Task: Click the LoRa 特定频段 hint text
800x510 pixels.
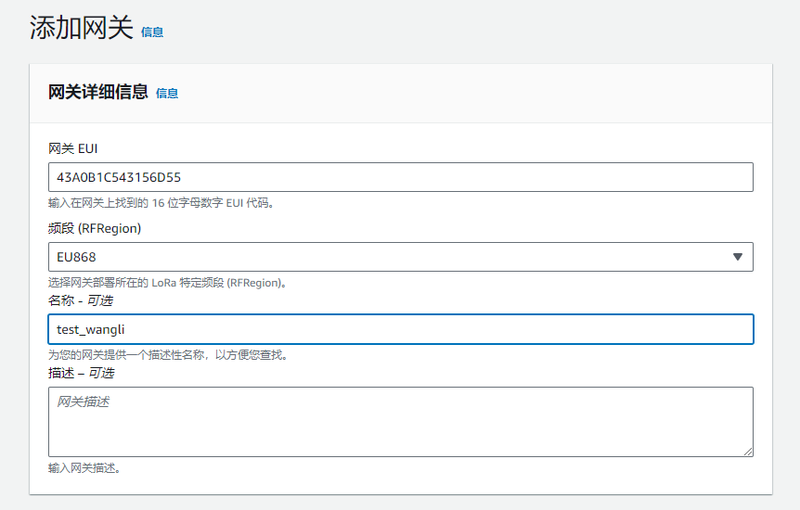Action: coord(168,283)
